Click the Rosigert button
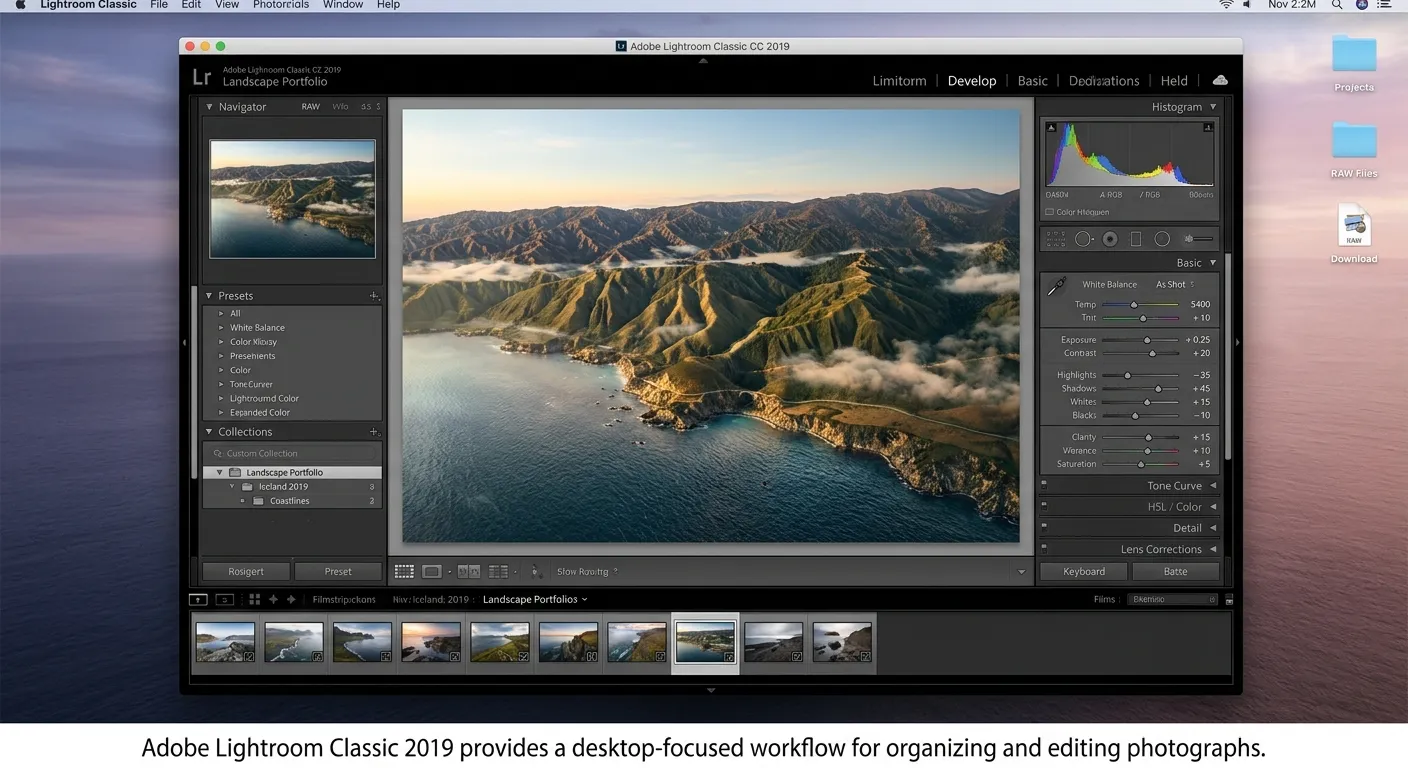 pos(246,571)
